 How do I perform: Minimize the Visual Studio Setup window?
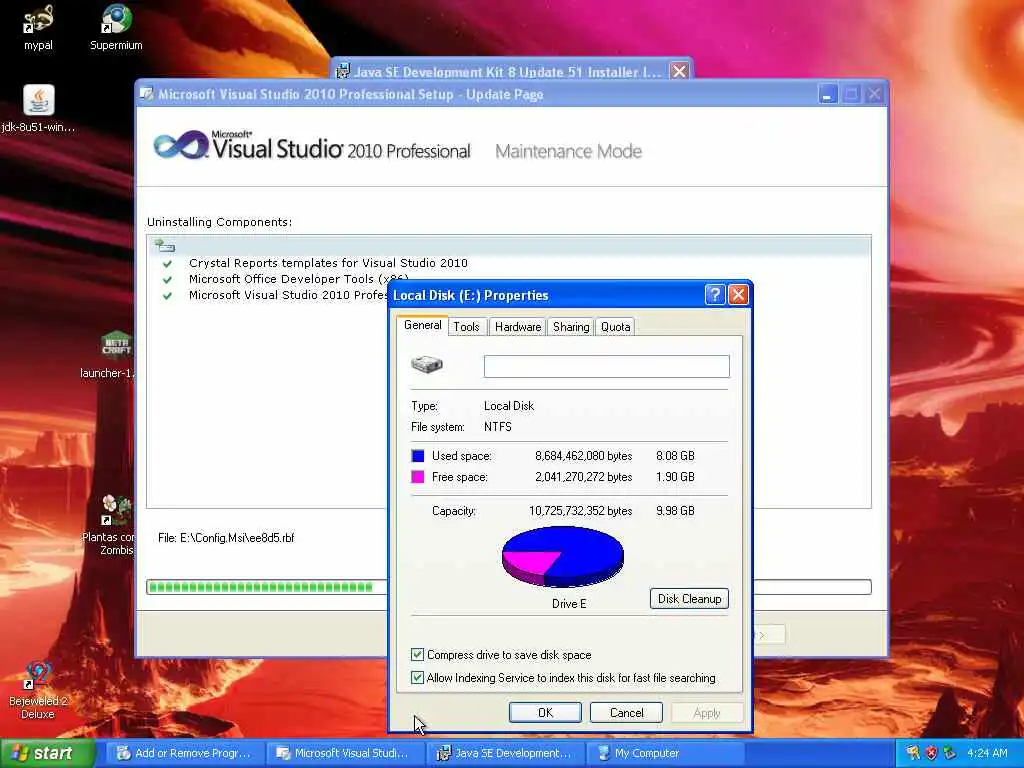[x=827, y=95]
